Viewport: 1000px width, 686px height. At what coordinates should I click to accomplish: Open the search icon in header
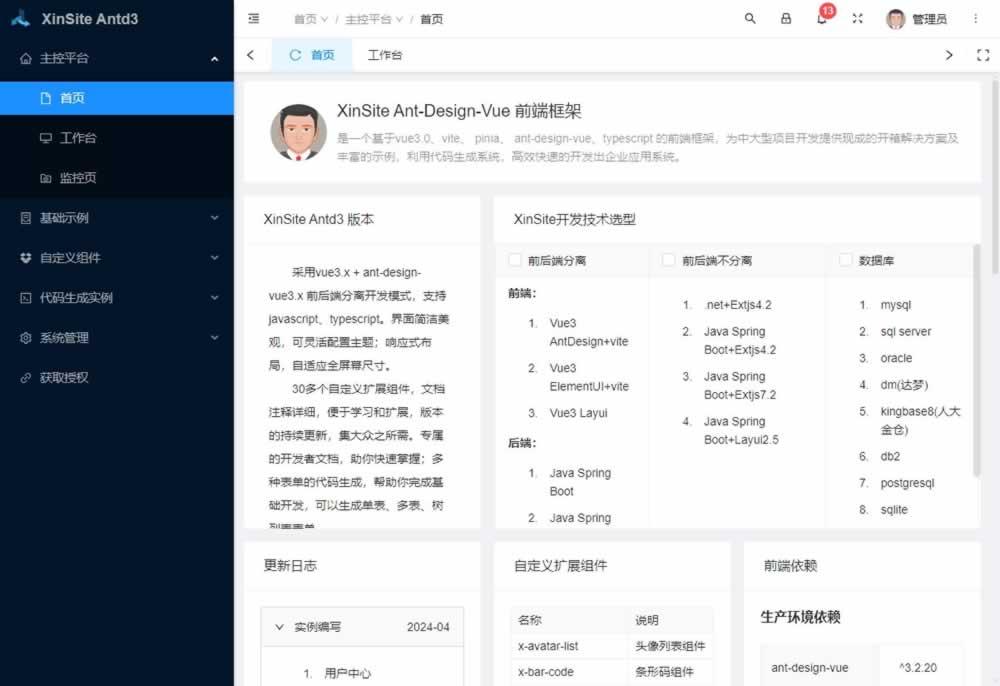750,18
